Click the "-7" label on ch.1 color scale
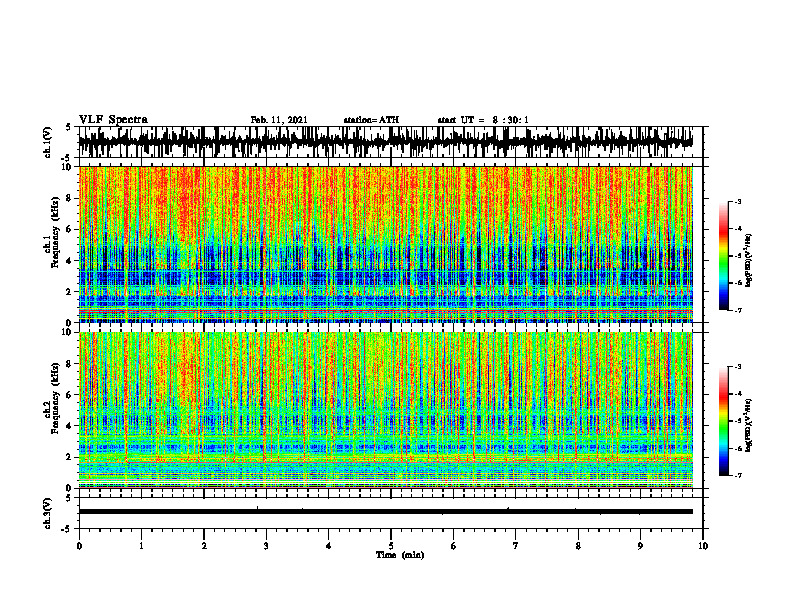Viewport: 792px width, 612px height. click(x=738, y=310)
